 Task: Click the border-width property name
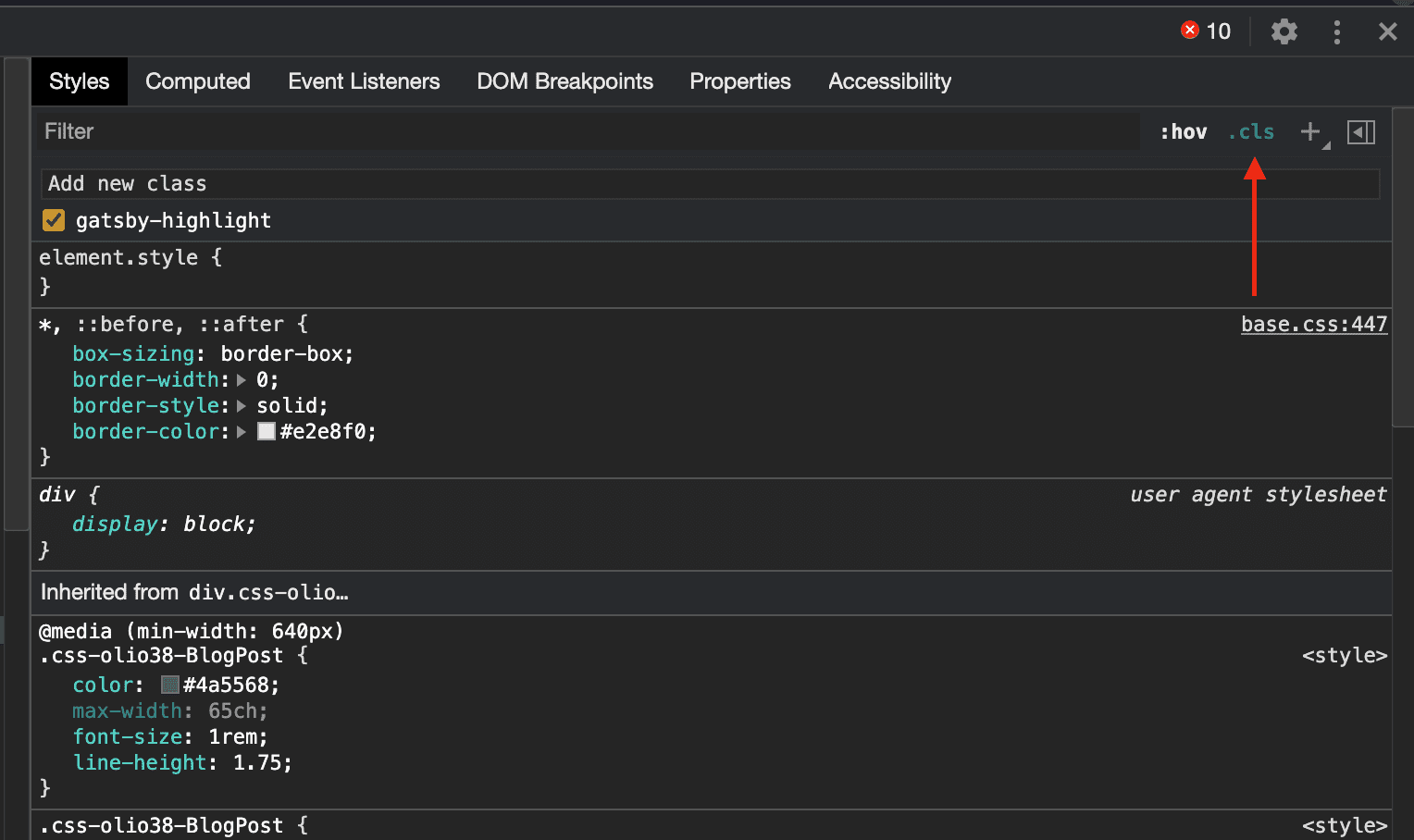(x=145, y=379)
